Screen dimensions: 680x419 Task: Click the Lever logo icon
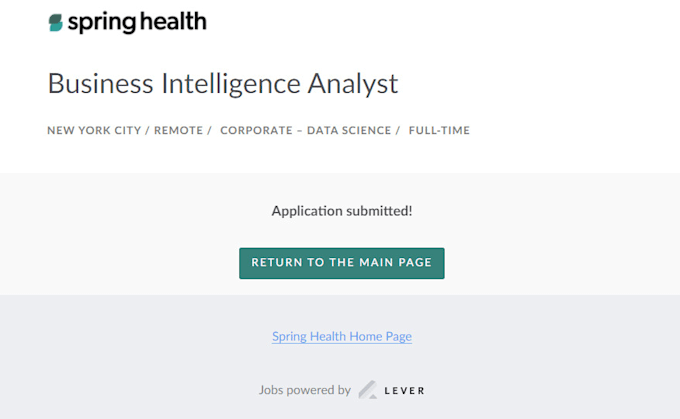tap(368, 390)
